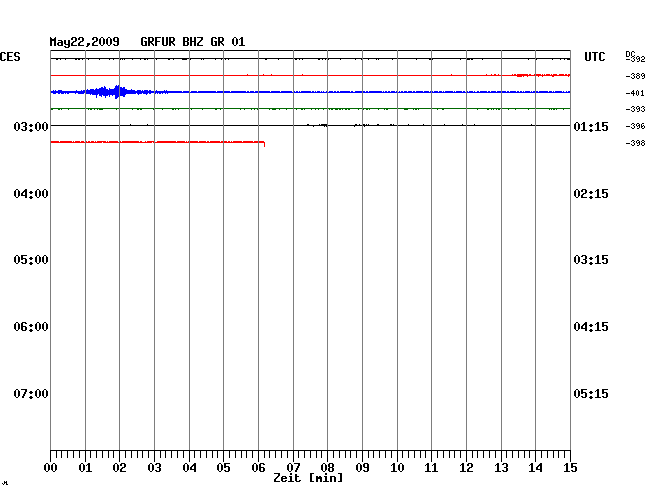Click the UTC column header
This screenshot has height=494, width=650.
coord(594,57)
